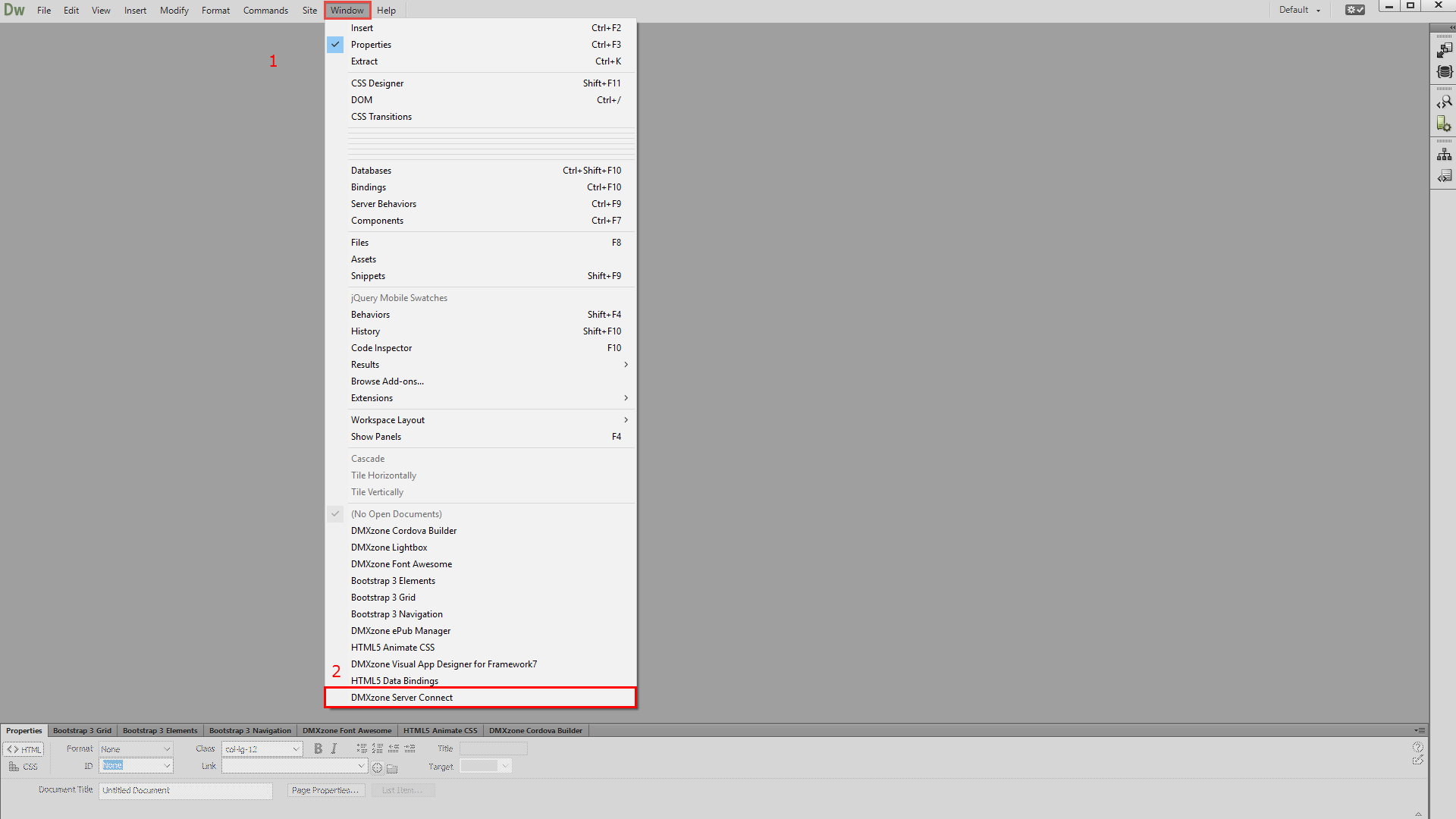1456x819 pixels.
Task: Choose HTML5 Data Bindings menu item
Action: [481, 680]
